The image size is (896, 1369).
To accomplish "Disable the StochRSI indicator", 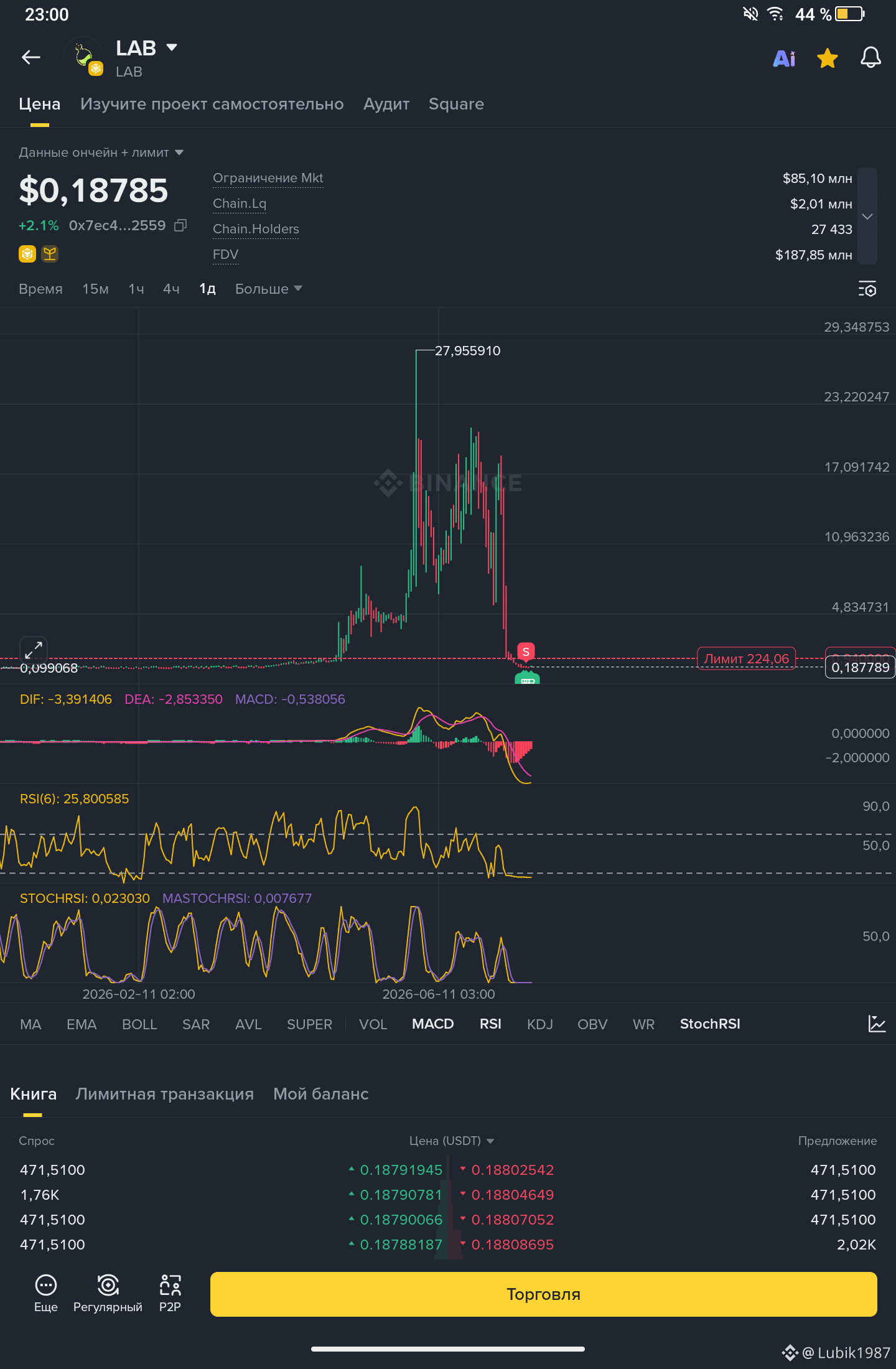I will click(x=710, y=1024).
